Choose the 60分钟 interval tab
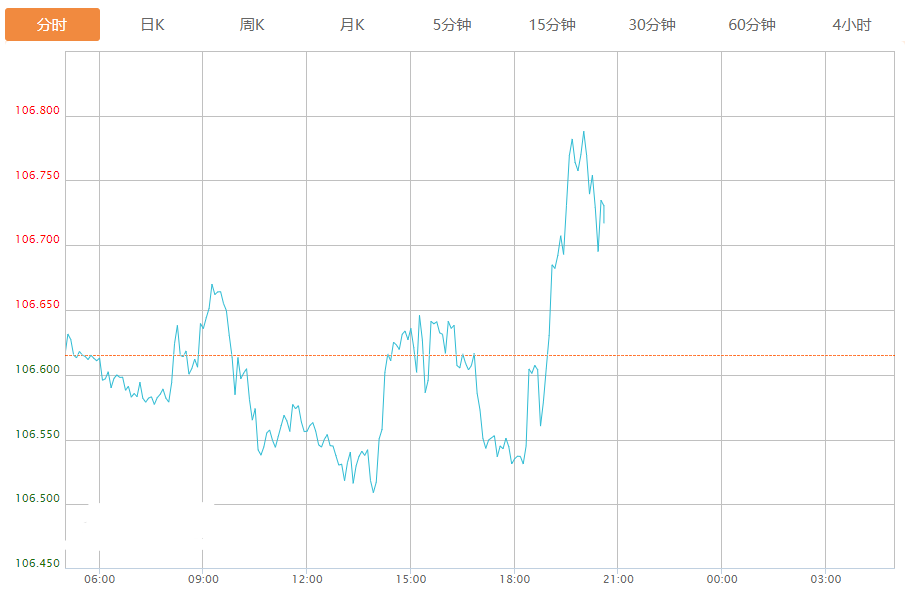Image resolution: width=912 pixels, height=590 pixels. coord(752,25)
